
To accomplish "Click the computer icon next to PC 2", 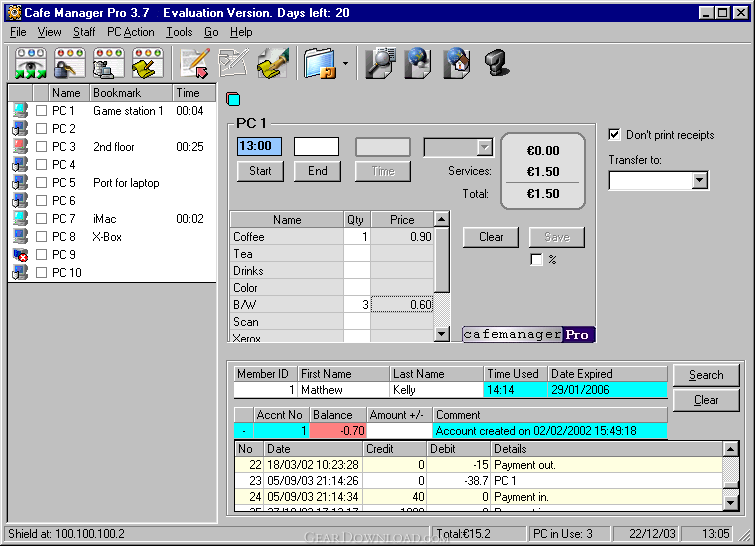I will pyautogui.click(x=20, y=129).
